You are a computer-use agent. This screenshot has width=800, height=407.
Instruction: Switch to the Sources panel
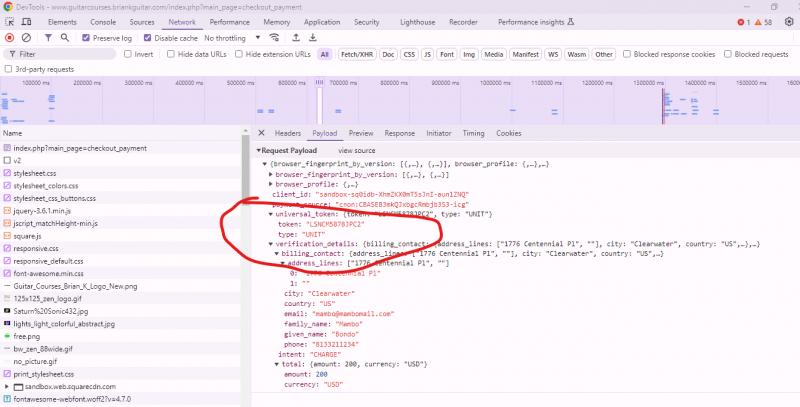[142, 22]
